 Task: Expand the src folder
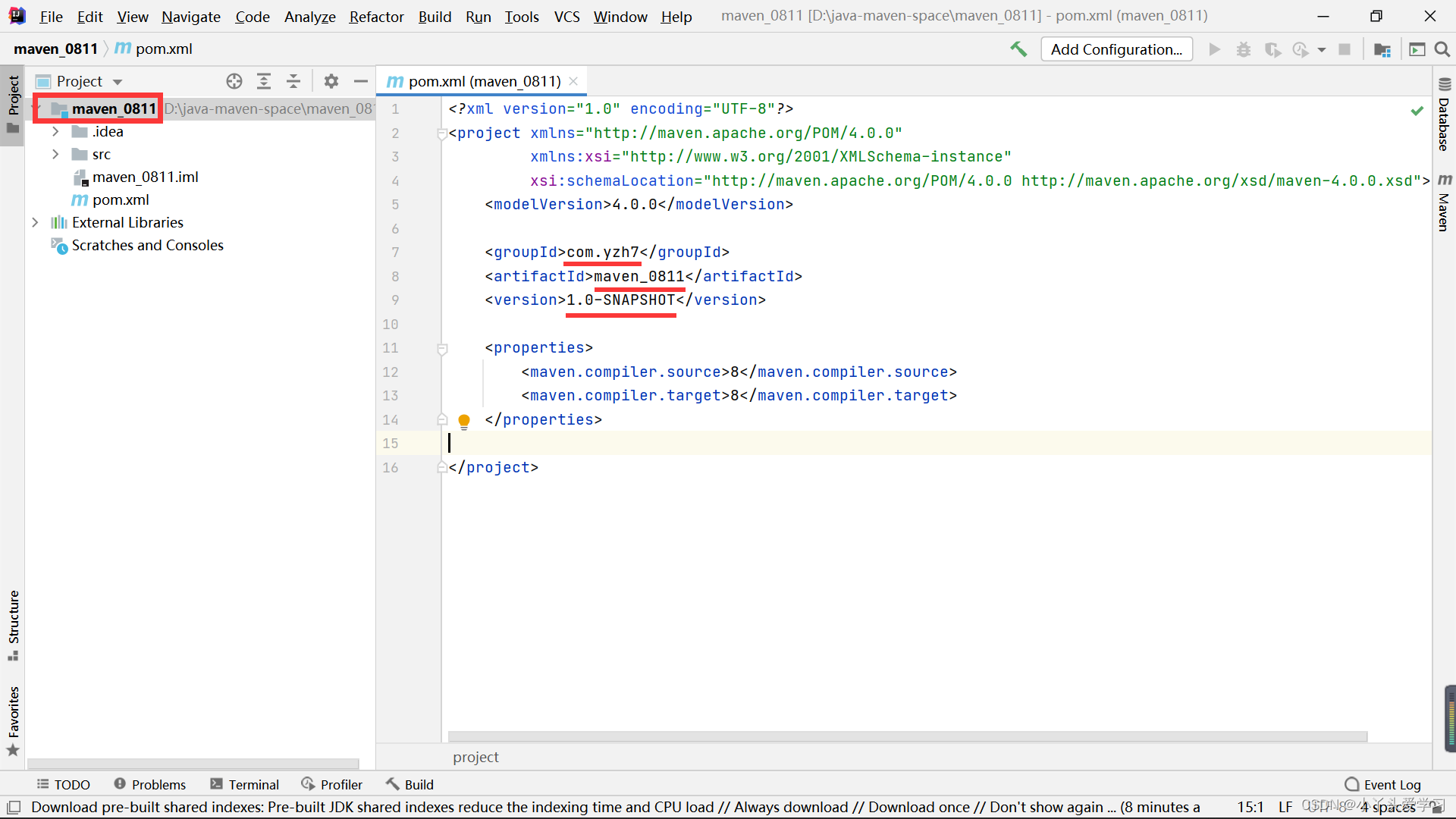55,155
